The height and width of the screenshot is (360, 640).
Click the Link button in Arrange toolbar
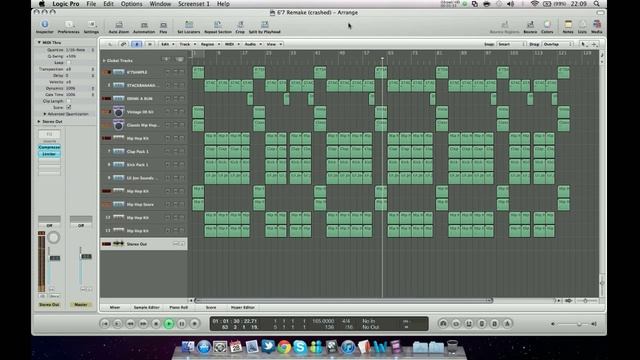click(123, 44)
